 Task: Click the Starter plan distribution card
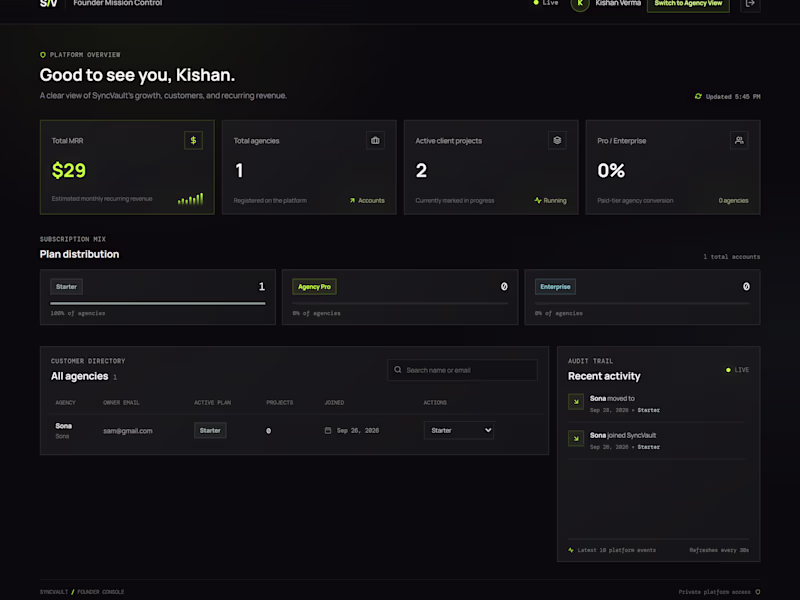click(158, 297)
